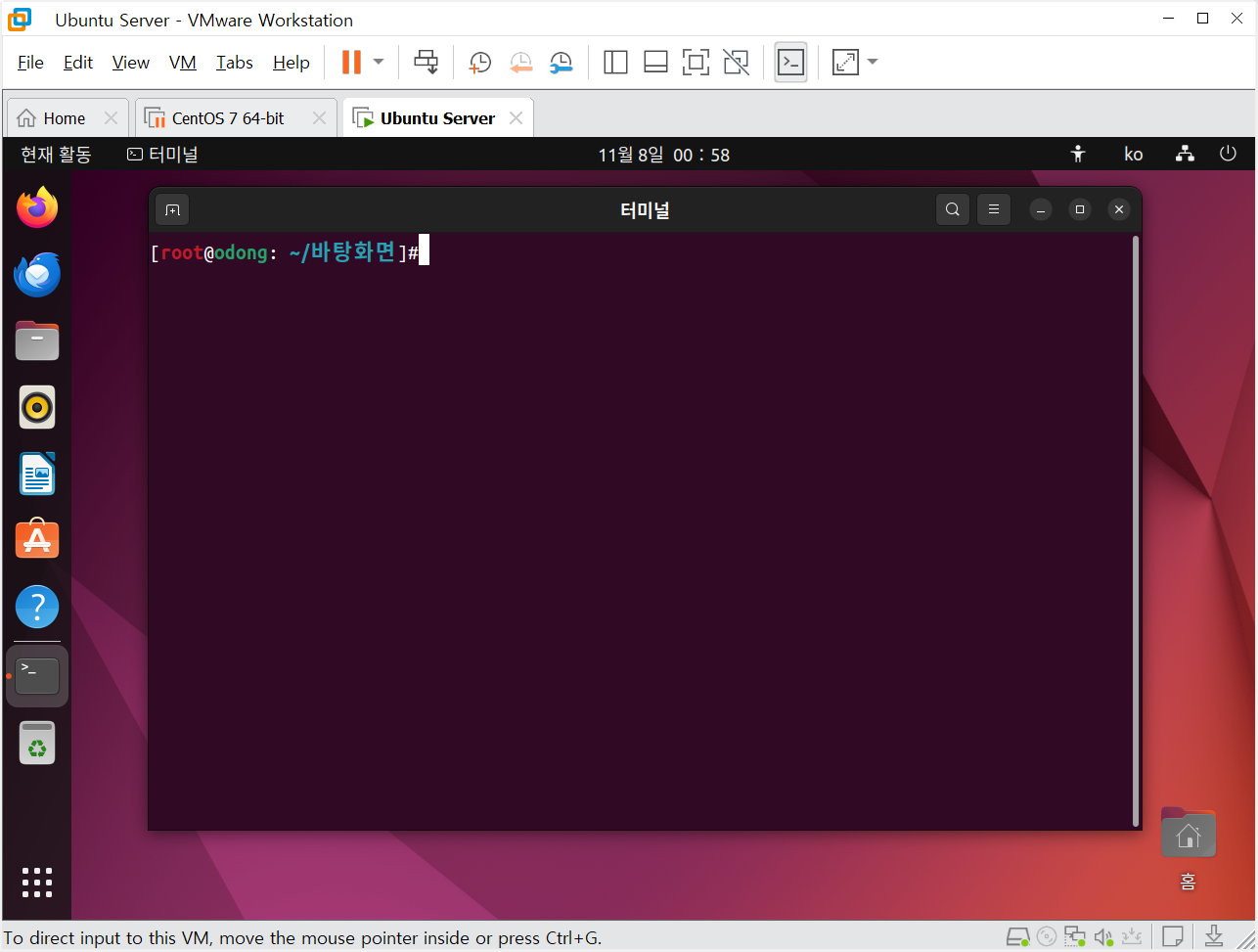Click the download arrow status bar icon
This screenshot has height=952, width=1258.
1214,935
